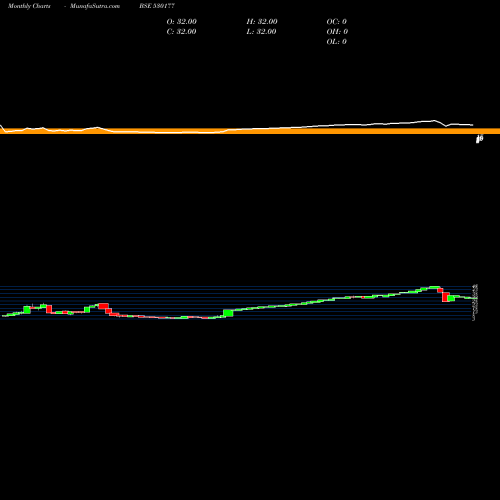This screenshot has width=500, height=500.
Task: Click the large green candle mid-chart
Action: tap(228, 313)
